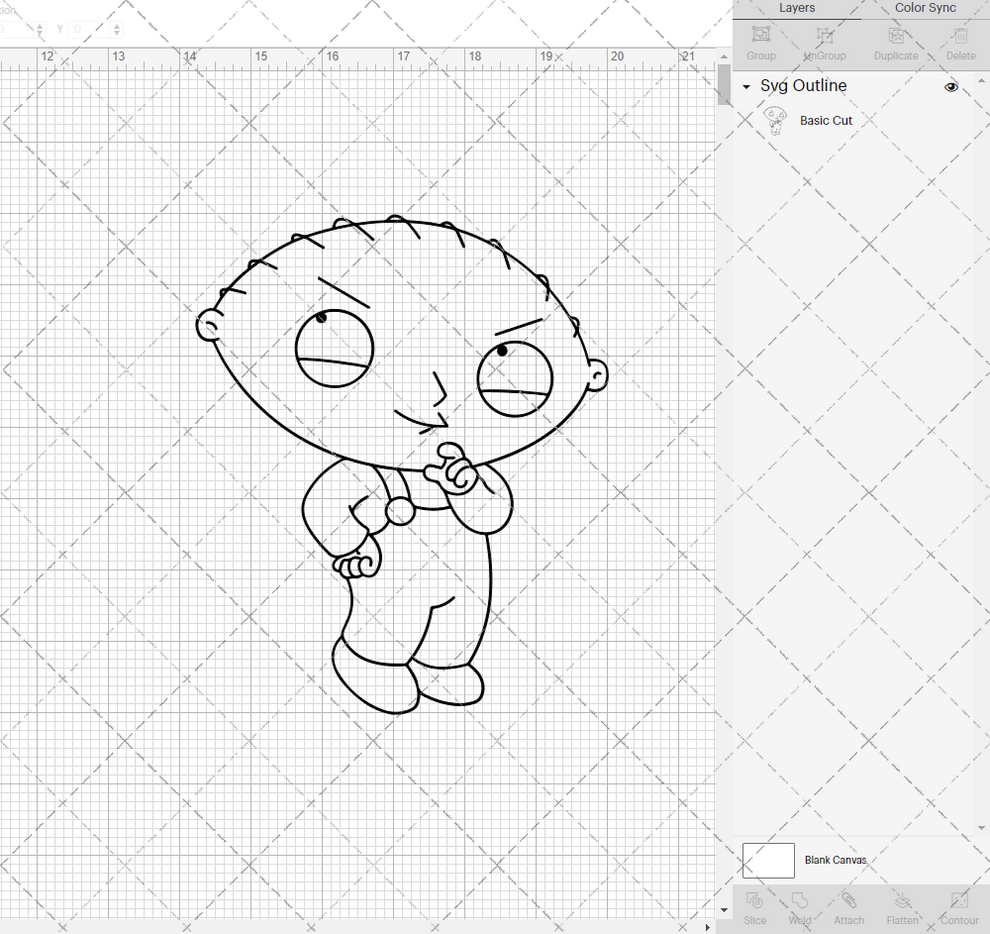Select the Basic Cut layer
Viewport: 990px width, 934px height.
click(x=826, y=120)
